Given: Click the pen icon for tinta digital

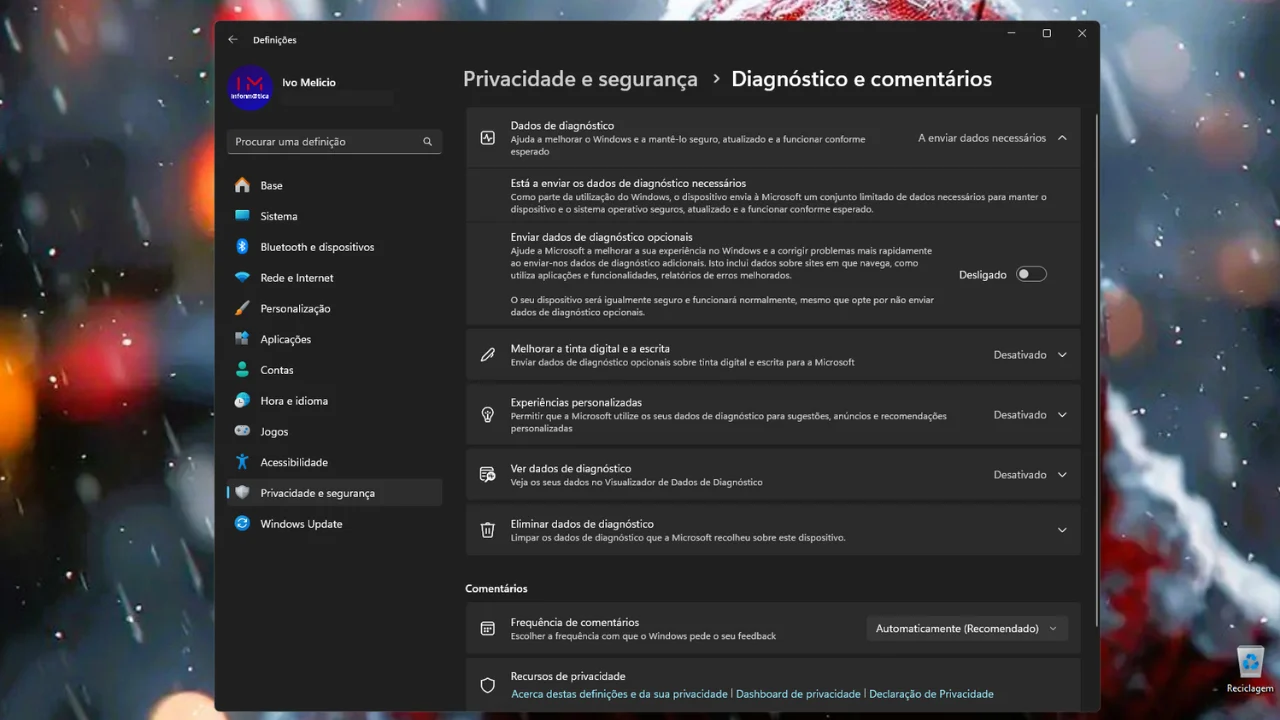Looking at the screenshot, I should click(x=488, y=355).
